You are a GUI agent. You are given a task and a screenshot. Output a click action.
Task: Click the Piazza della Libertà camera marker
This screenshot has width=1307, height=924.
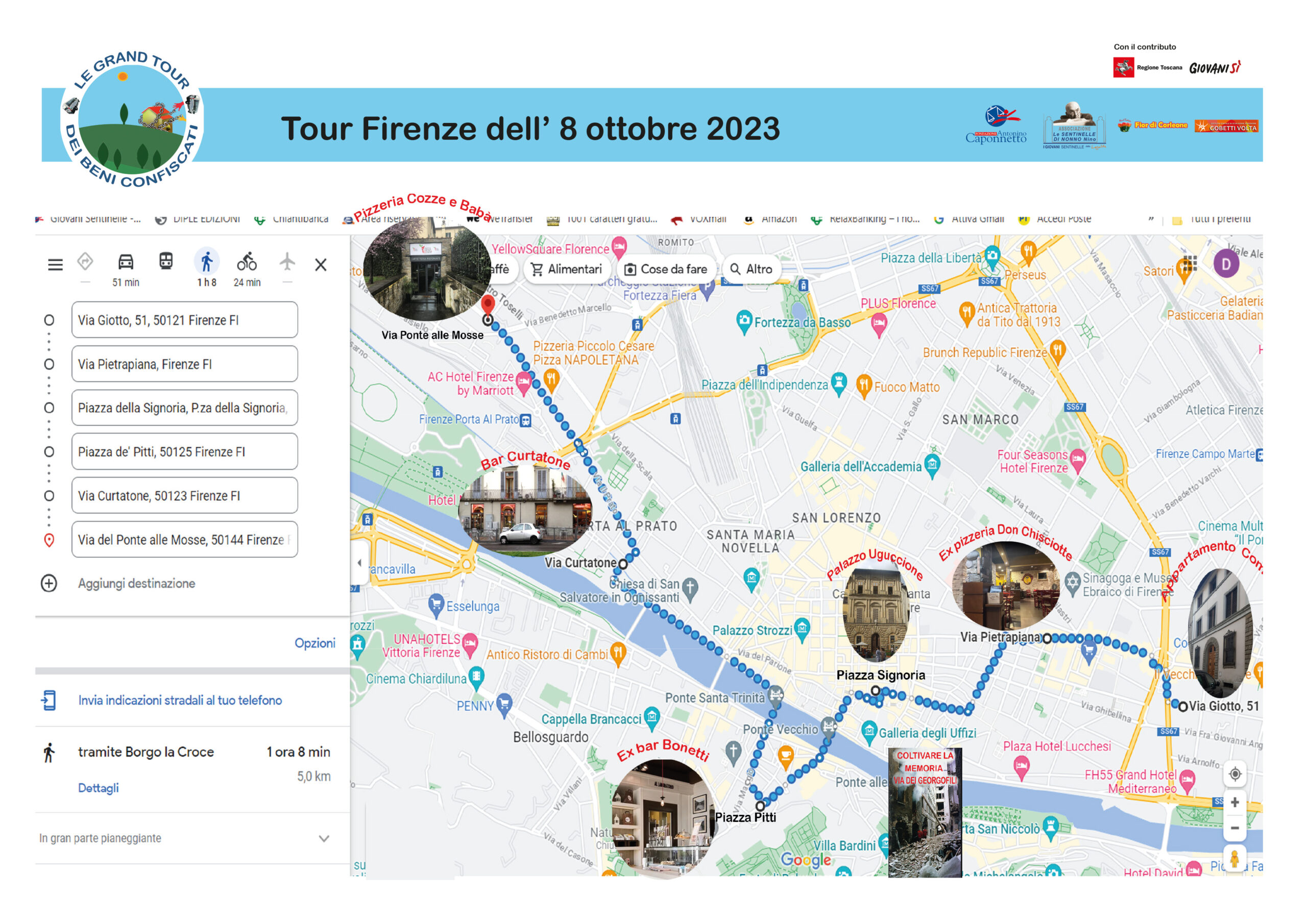pos(992,257)
